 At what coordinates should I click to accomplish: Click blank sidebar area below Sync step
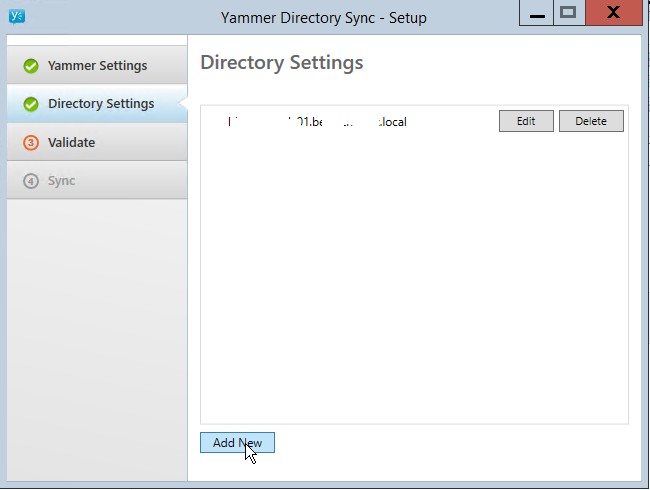(96, 330)
